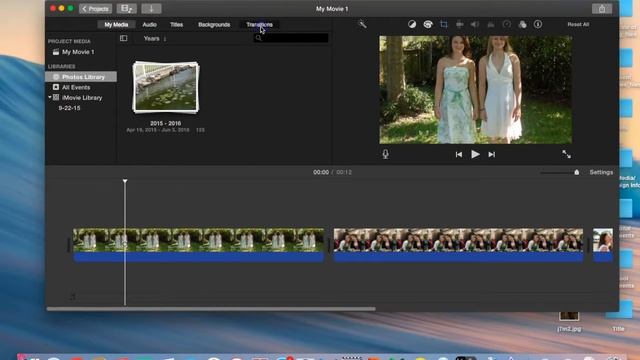Select the 9-22-15 event

coord(69,108)
